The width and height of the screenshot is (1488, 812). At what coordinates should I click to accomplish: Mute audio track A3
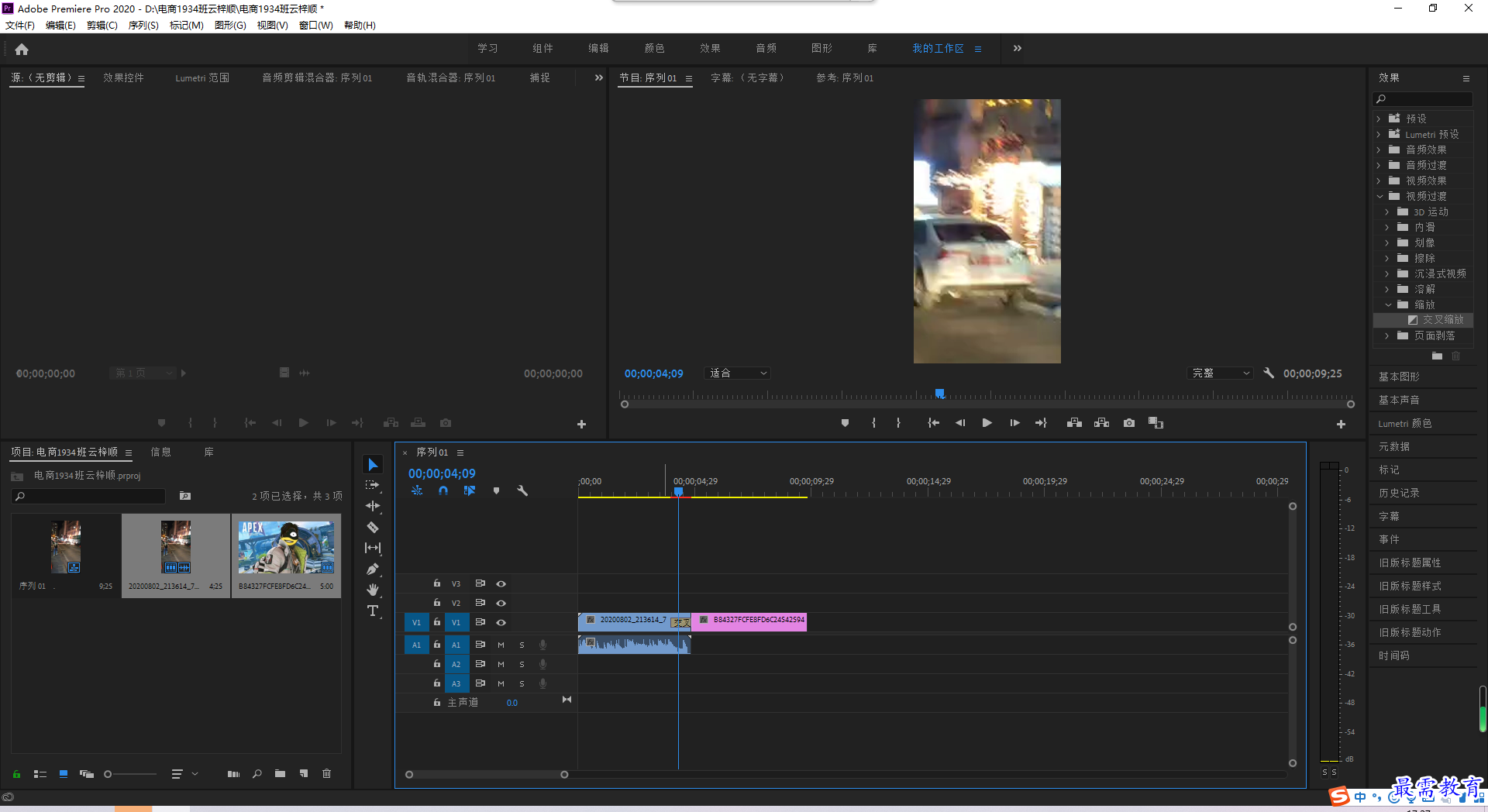(x=501, y=683)
